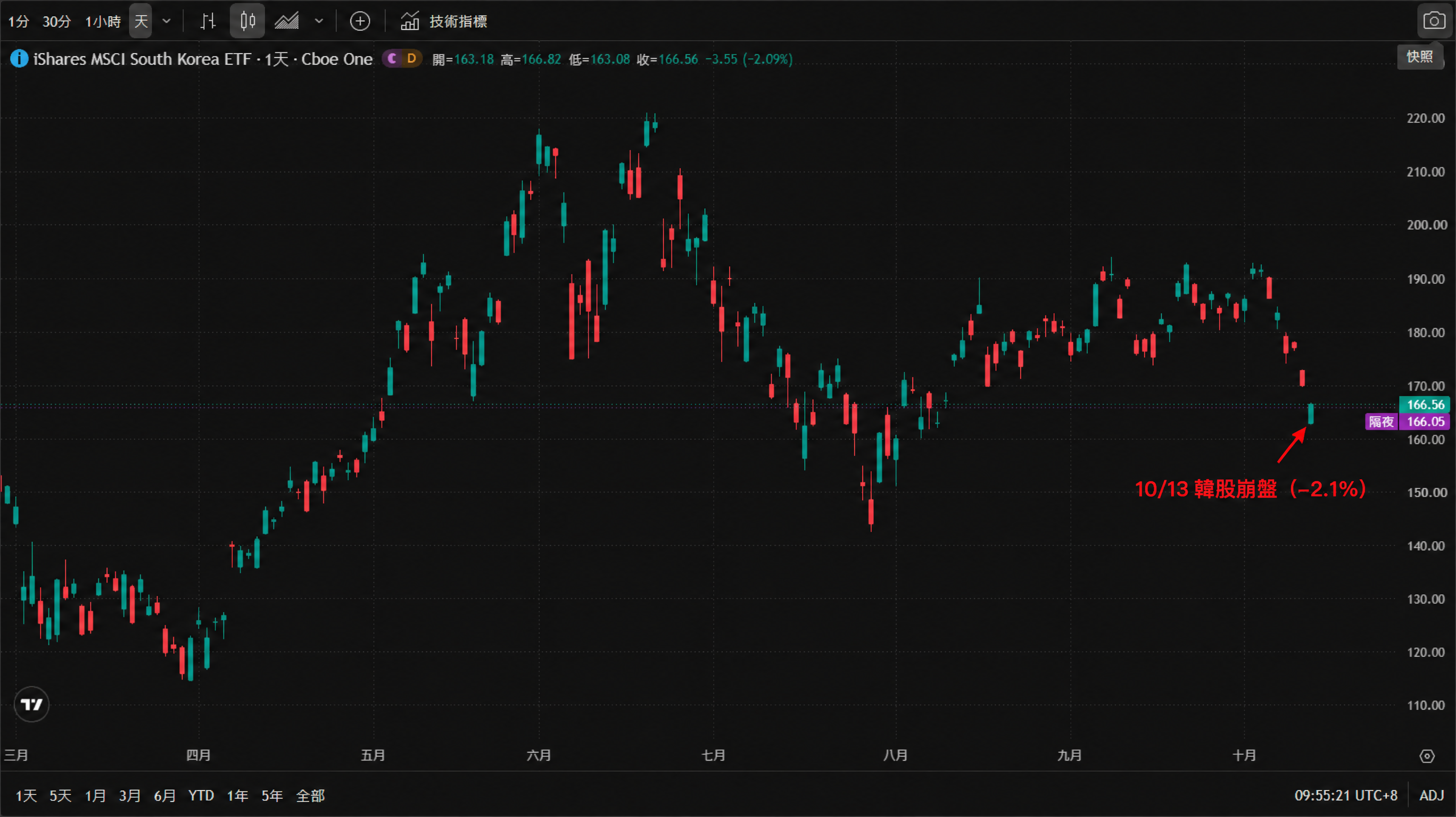
Task: Set range to 1月
Action: click(95, 796)
